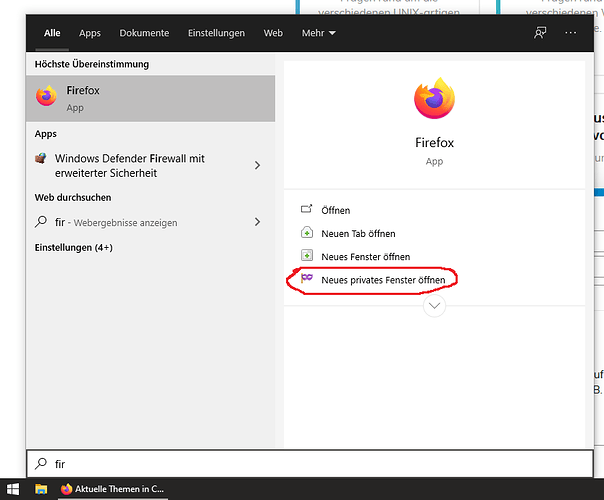The image size is (604, 500).
Task: Click the Web durchsuchen heading
Action: [73, 198]
